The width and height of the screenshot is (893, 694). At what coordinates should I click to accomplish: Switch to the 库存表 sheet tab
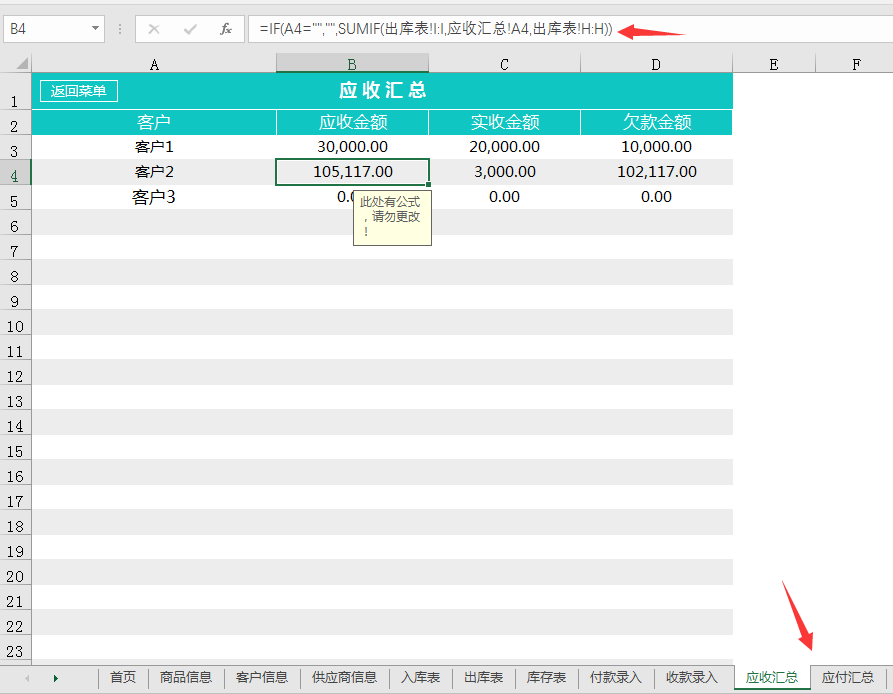546,677
